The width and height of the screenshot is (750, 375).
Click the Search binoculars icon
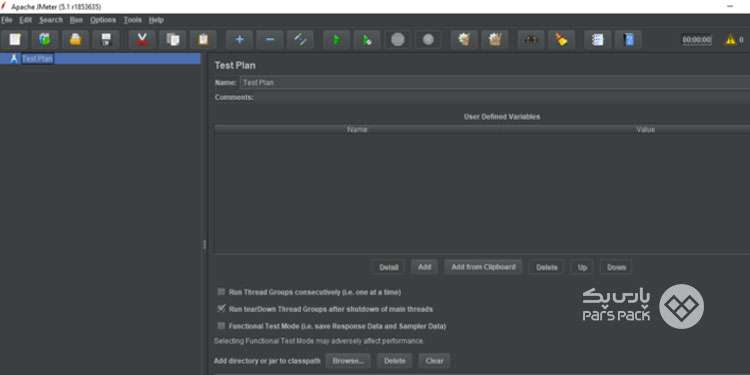click(x=531, y=40)
